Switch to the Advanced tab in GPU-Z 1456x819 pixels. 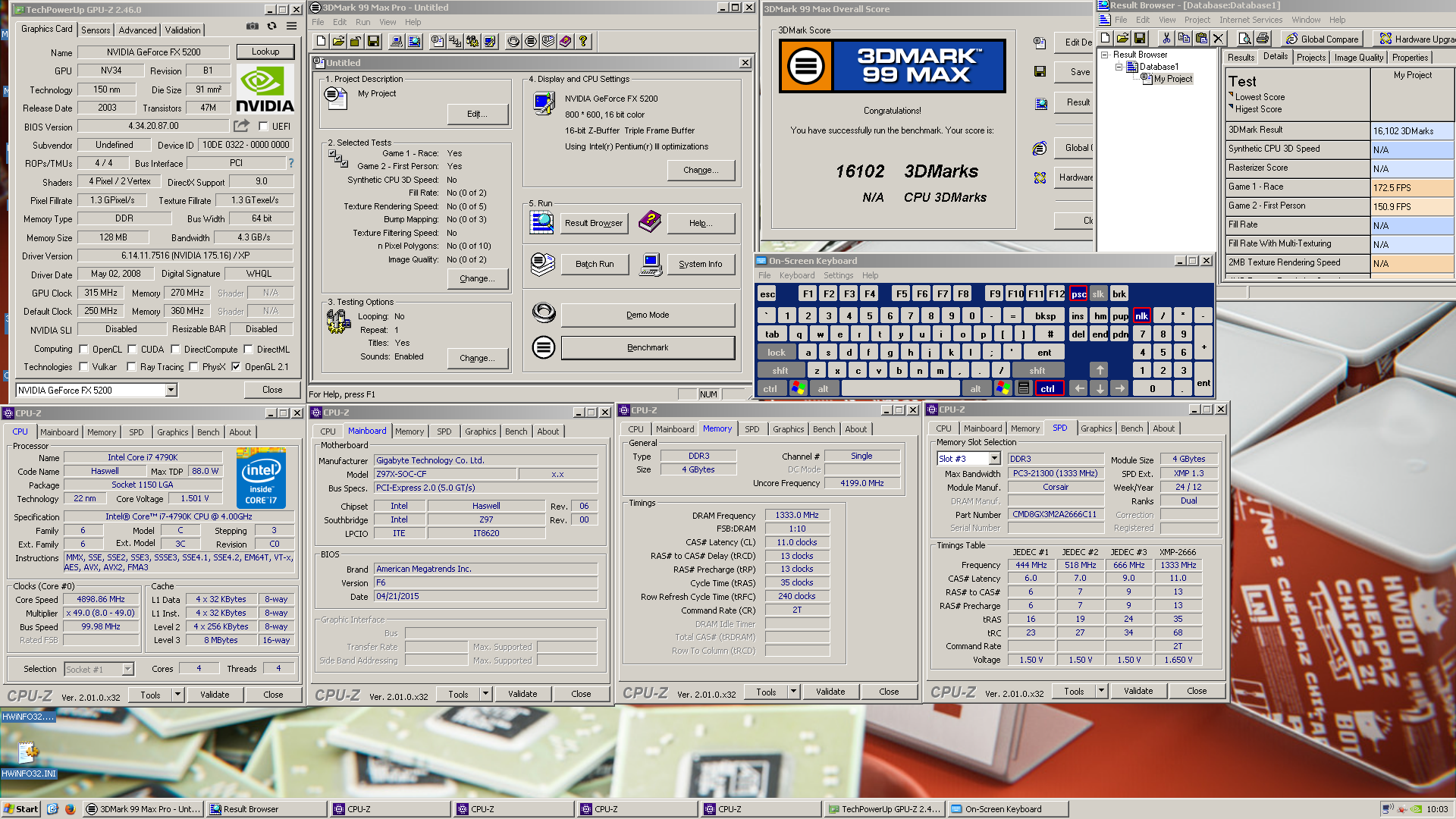click(137, 30)
